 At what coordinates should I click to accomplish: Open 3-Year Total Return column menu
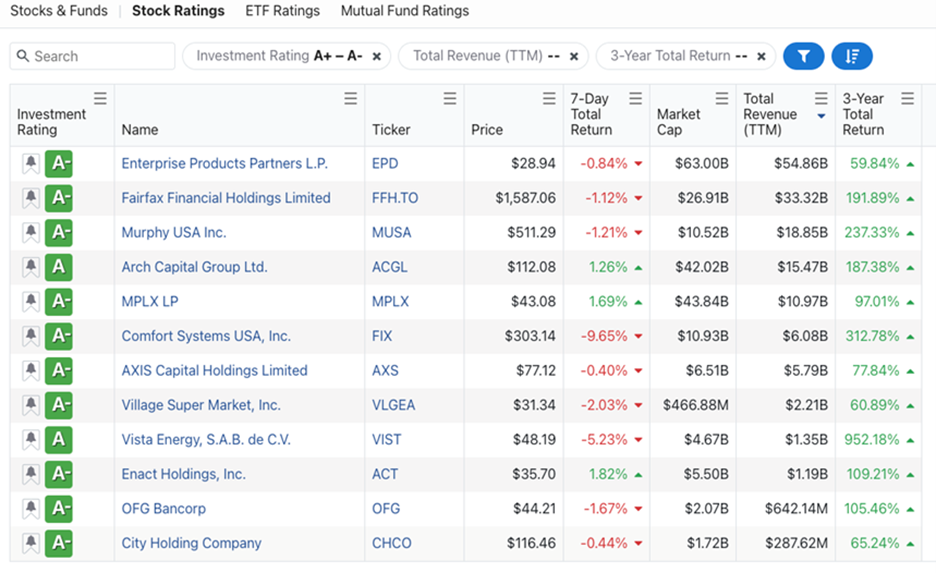pyautogui.click(x=907, y=98)
